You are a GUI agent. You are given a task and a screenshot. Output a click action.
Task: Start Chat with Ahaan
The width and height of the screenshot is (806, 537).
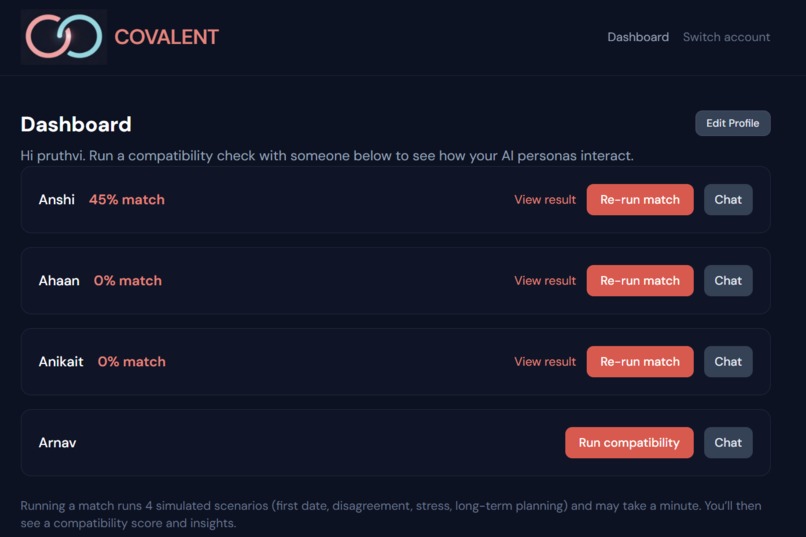coord(728,281)
